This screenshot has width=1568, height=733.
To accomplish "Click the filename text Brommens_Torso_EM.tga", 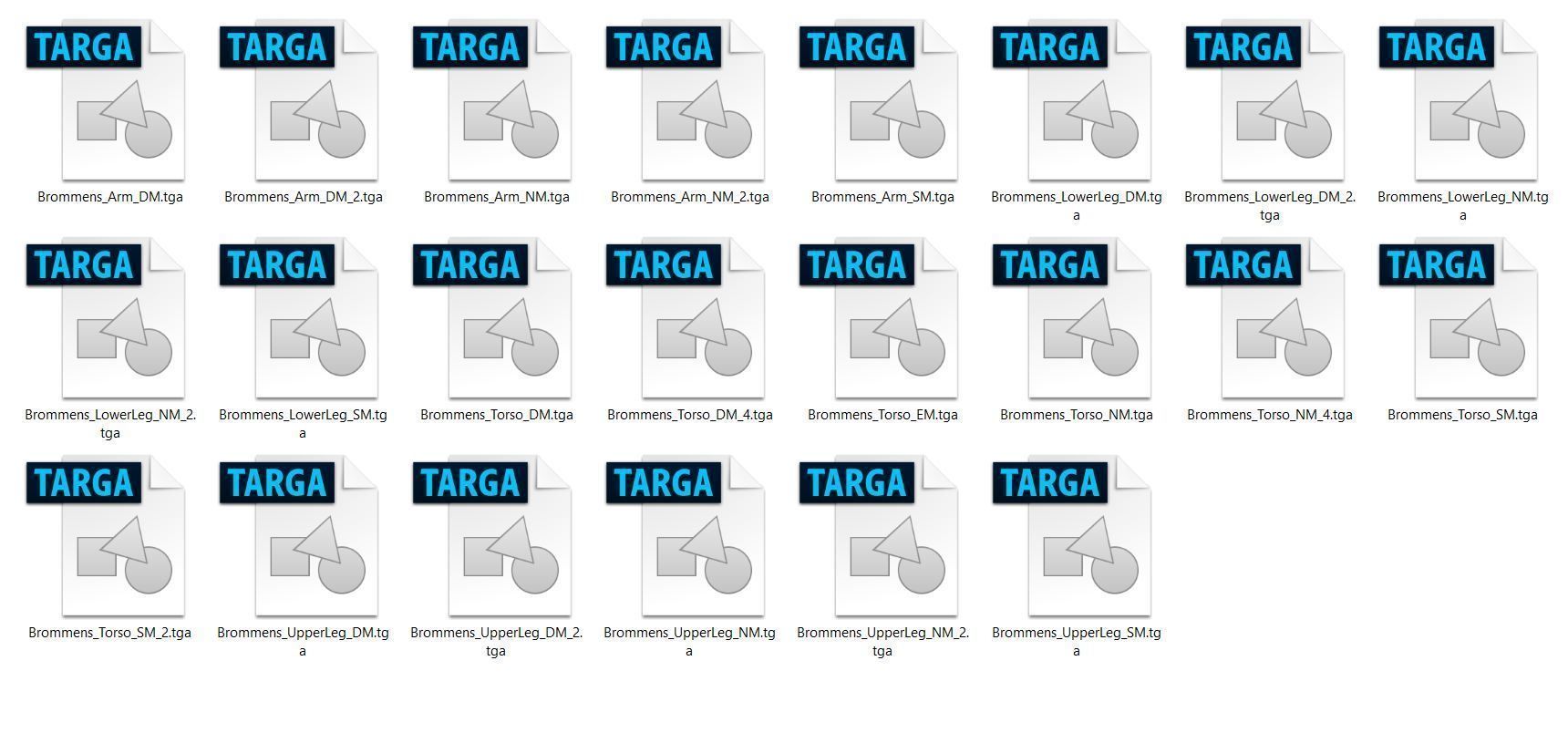I will click(x=883, y=415).
